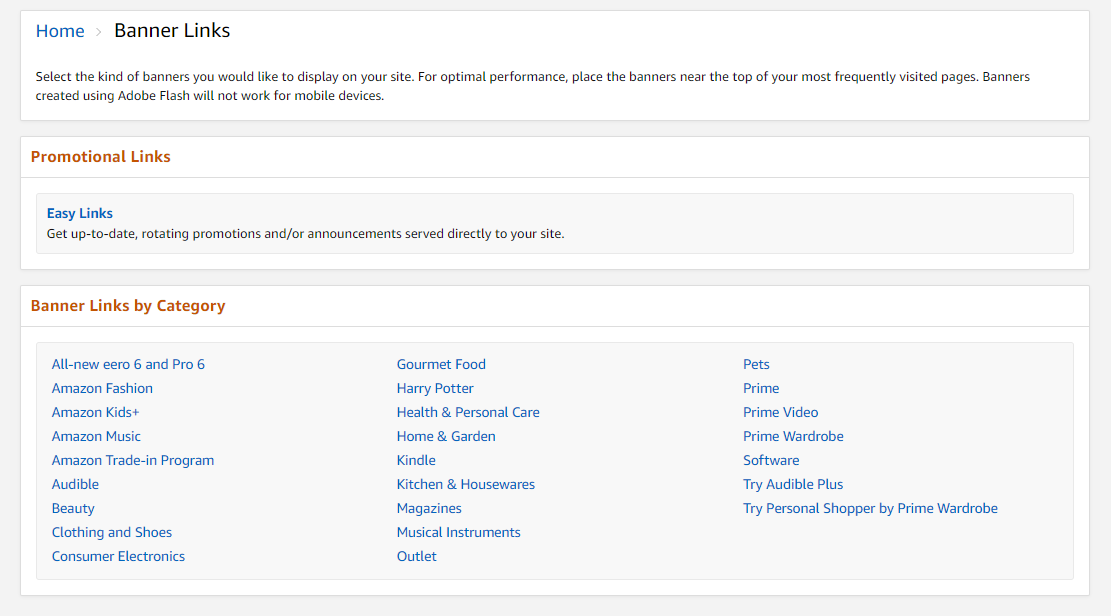
Task: Open the Easy Links promotional option
Action: [x=80, y=213]
